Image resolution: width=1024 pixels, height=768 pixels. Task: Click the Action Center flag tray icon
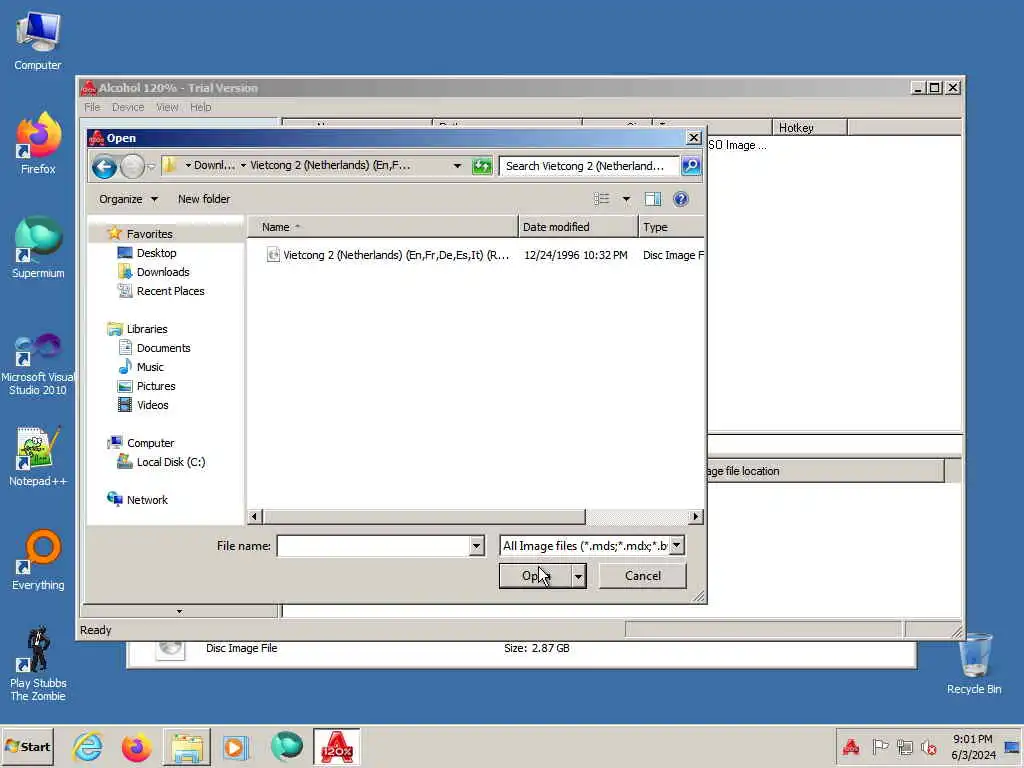click(x=880, y=746)
